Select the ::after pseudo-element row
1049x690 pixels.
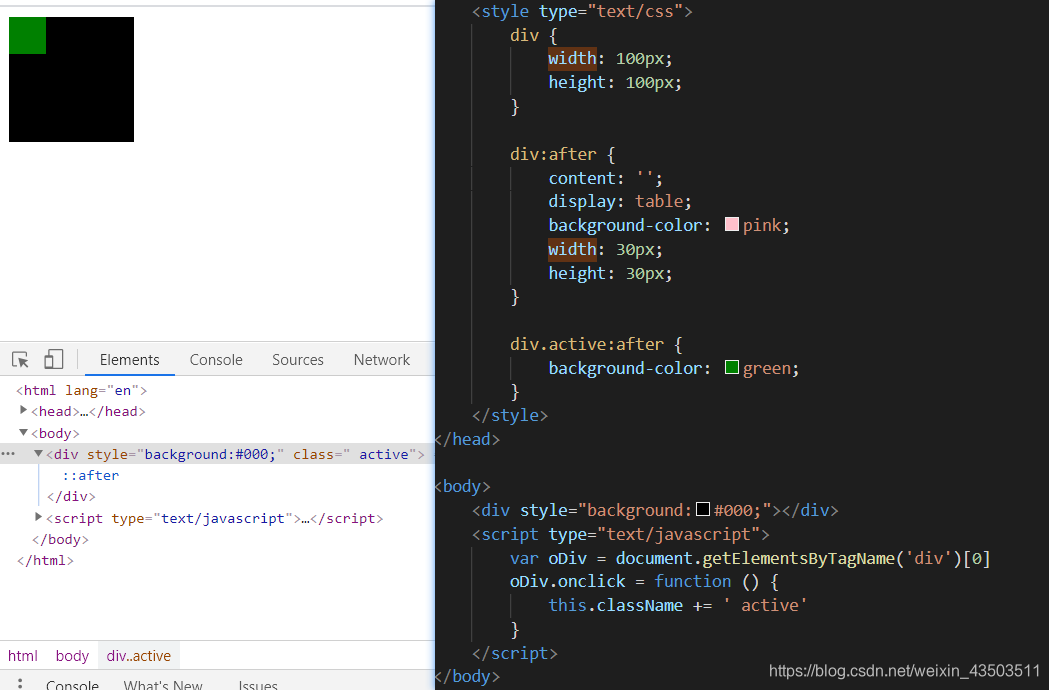pyautogui.click(x=90, y=476)
